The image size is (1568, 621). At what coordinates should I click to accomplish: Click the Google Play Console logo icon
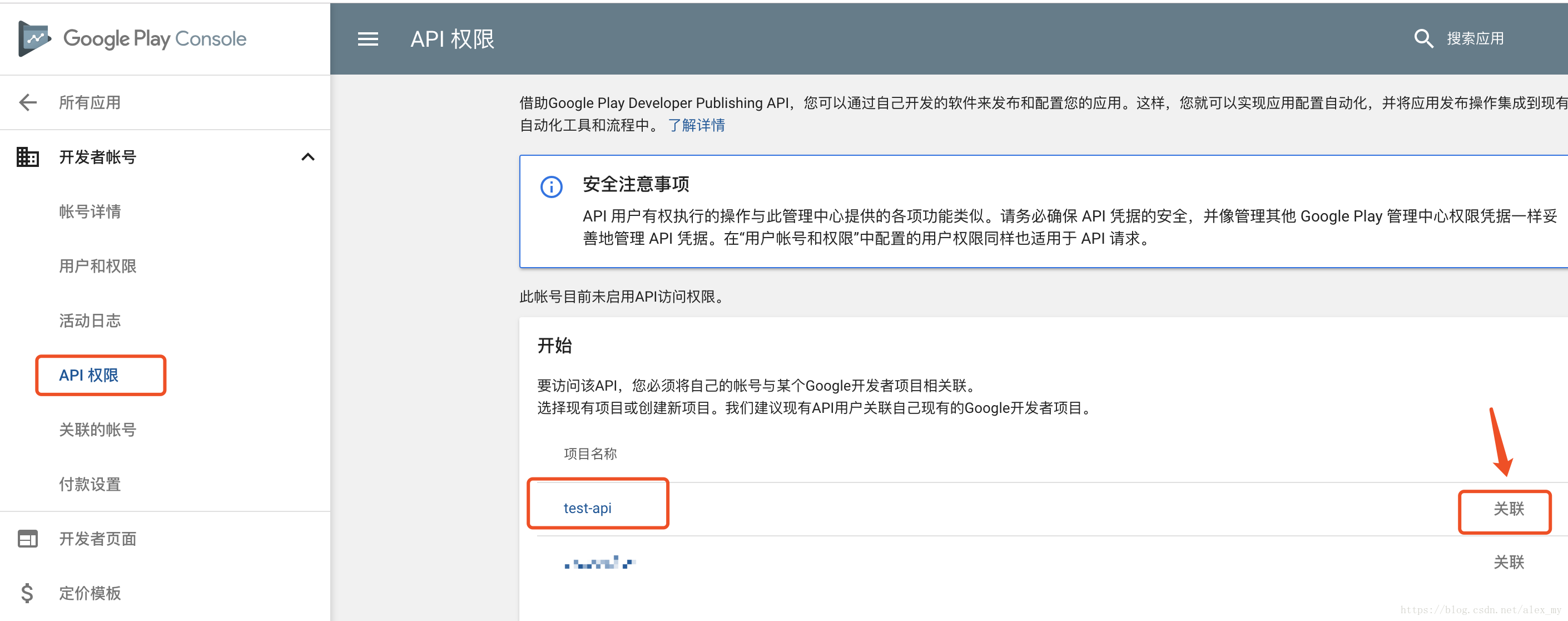(x=34, y=38)
